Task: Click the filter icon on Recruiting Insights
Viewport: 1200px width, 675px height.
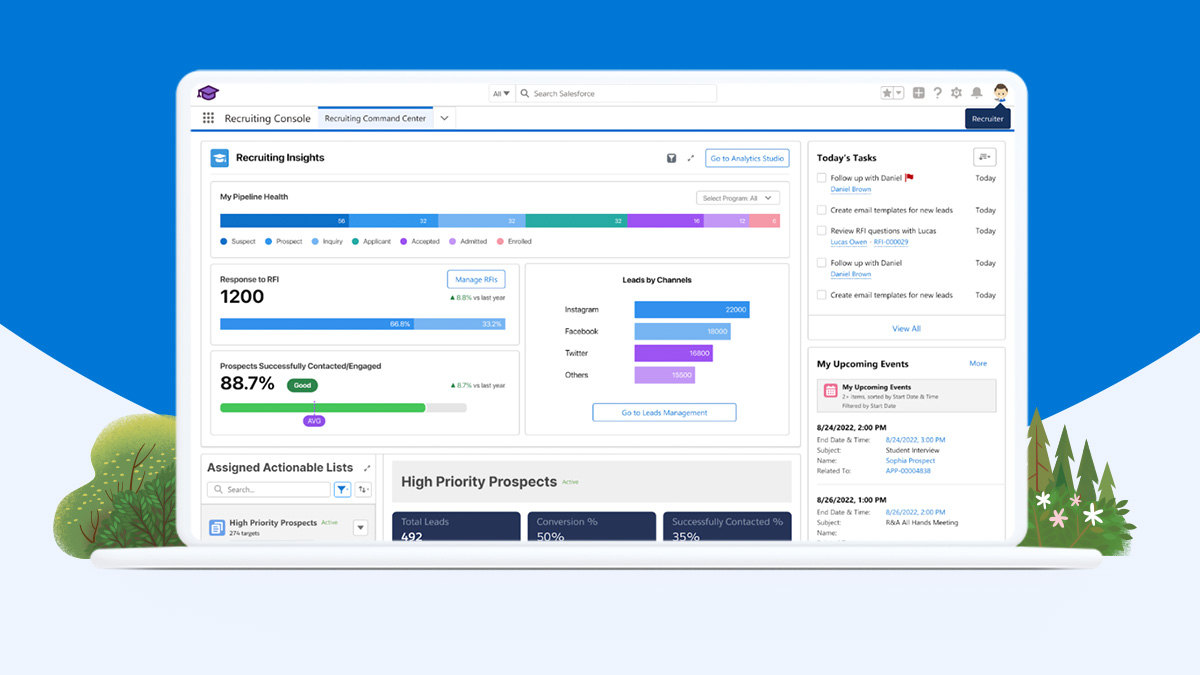Action: coord(671,158)
